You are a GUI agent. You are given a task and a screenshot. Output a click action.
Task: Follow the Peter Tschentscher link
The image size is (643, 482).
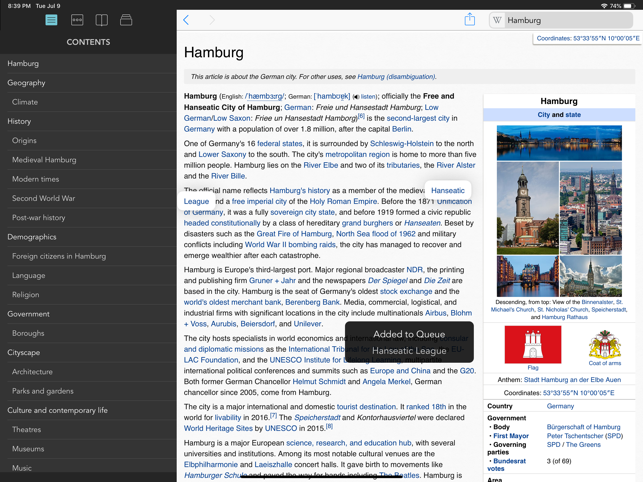tap(575, 436)
